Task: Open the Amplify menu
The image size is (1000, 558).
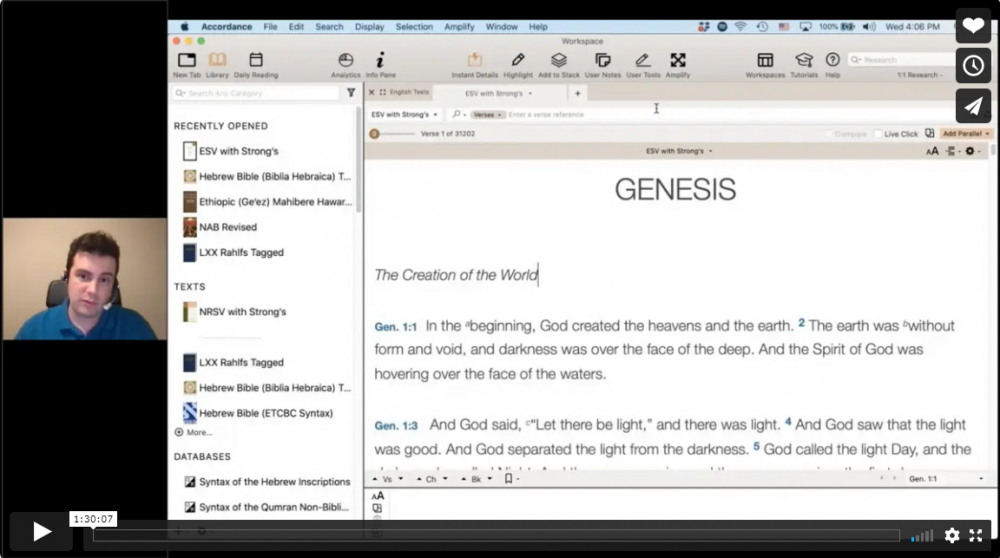Action: point(459,27)
